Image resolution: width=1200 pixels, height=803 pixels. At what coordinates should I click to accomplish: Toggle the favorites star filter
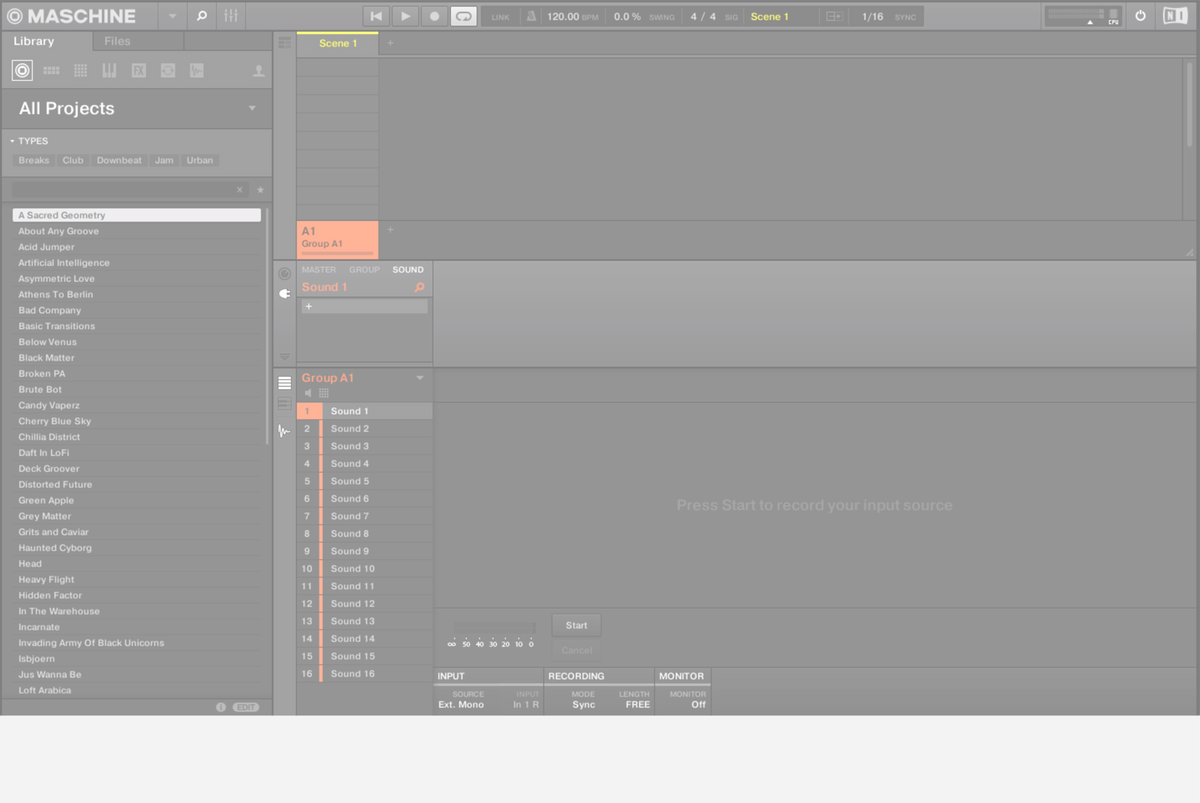pyautogui.click(x=260, y=189)
